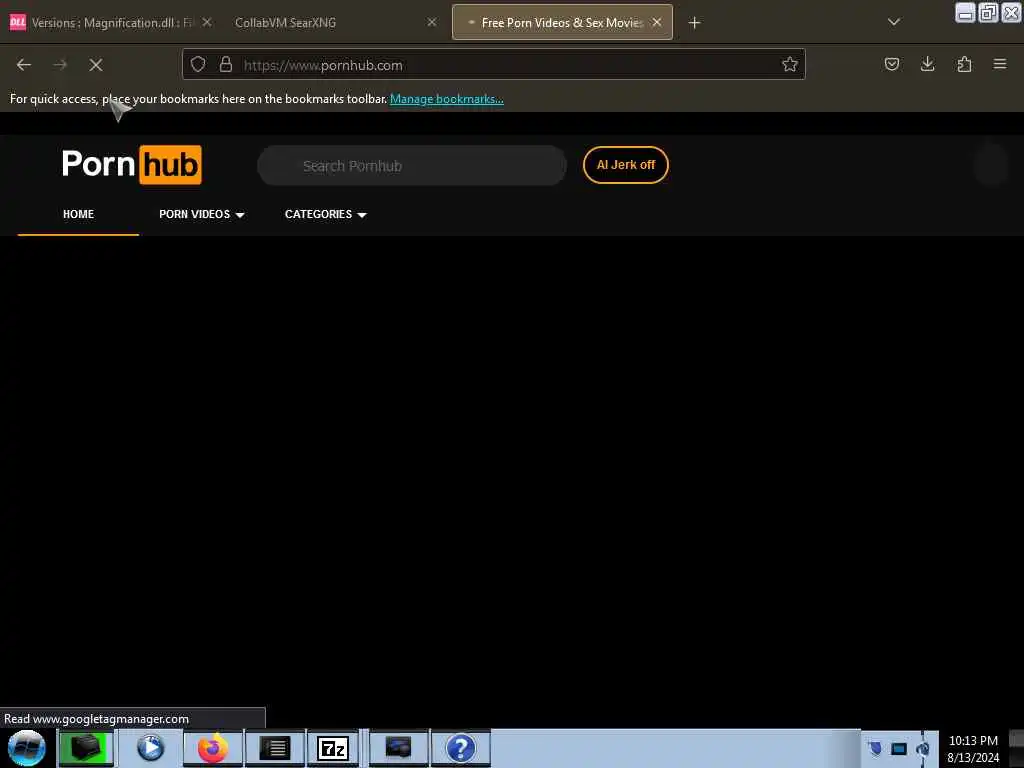Expand the PORN VIDEOS dropdown menu
Viewport: 1024px width, 768px height.
pyautogui.click(x=202, y=214)
